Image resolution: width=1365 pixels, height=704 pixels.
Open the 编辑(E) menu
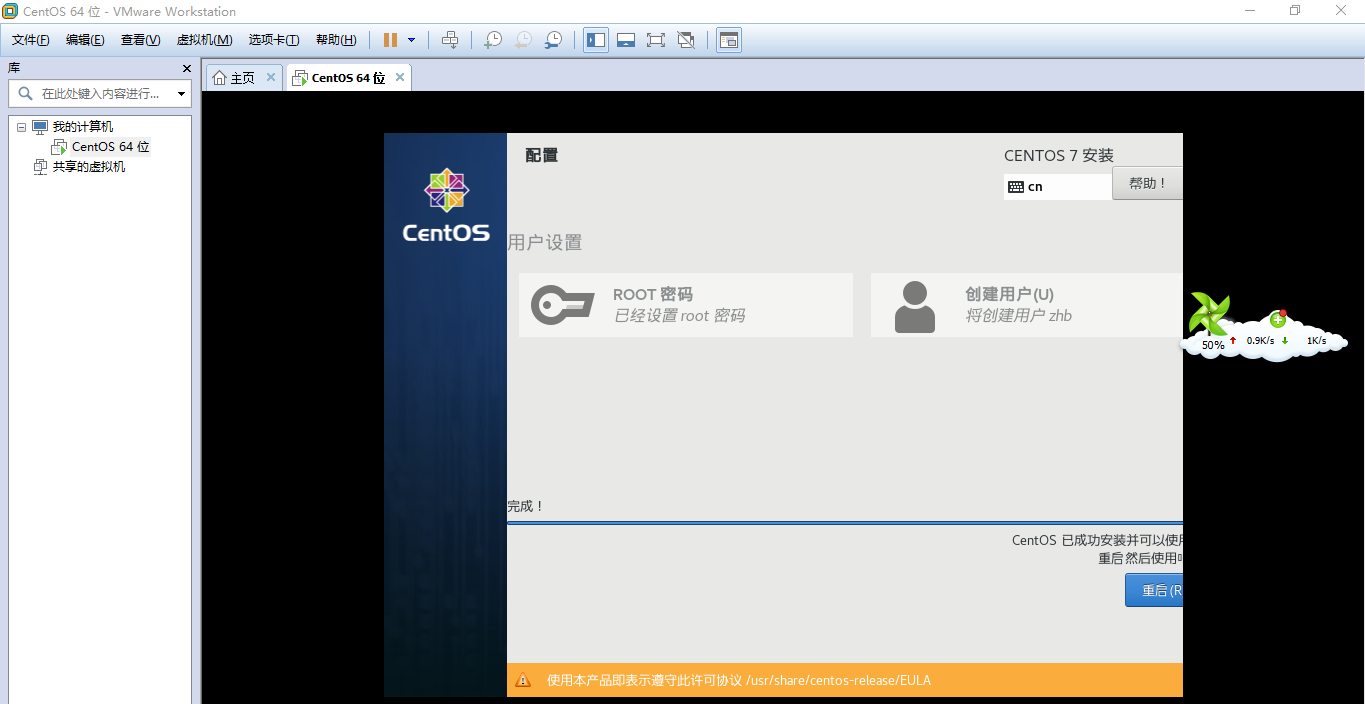pyautogui.click(x=85, y=40)
